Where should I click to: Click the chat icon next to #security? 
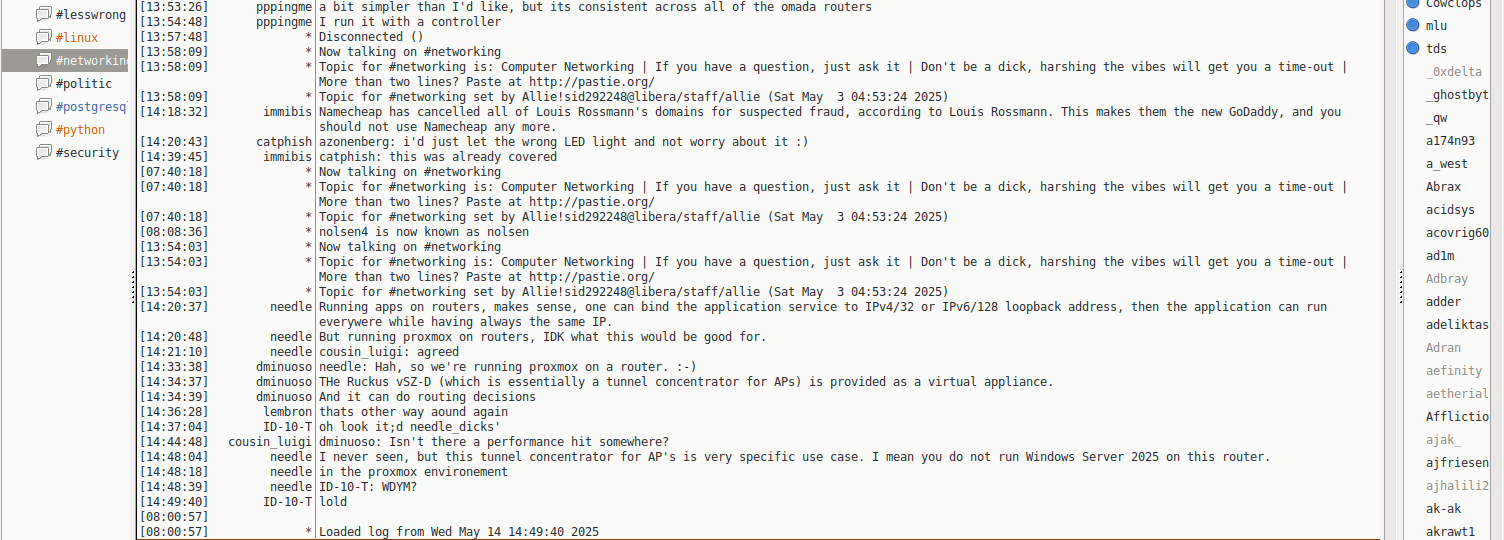[43, 153]
